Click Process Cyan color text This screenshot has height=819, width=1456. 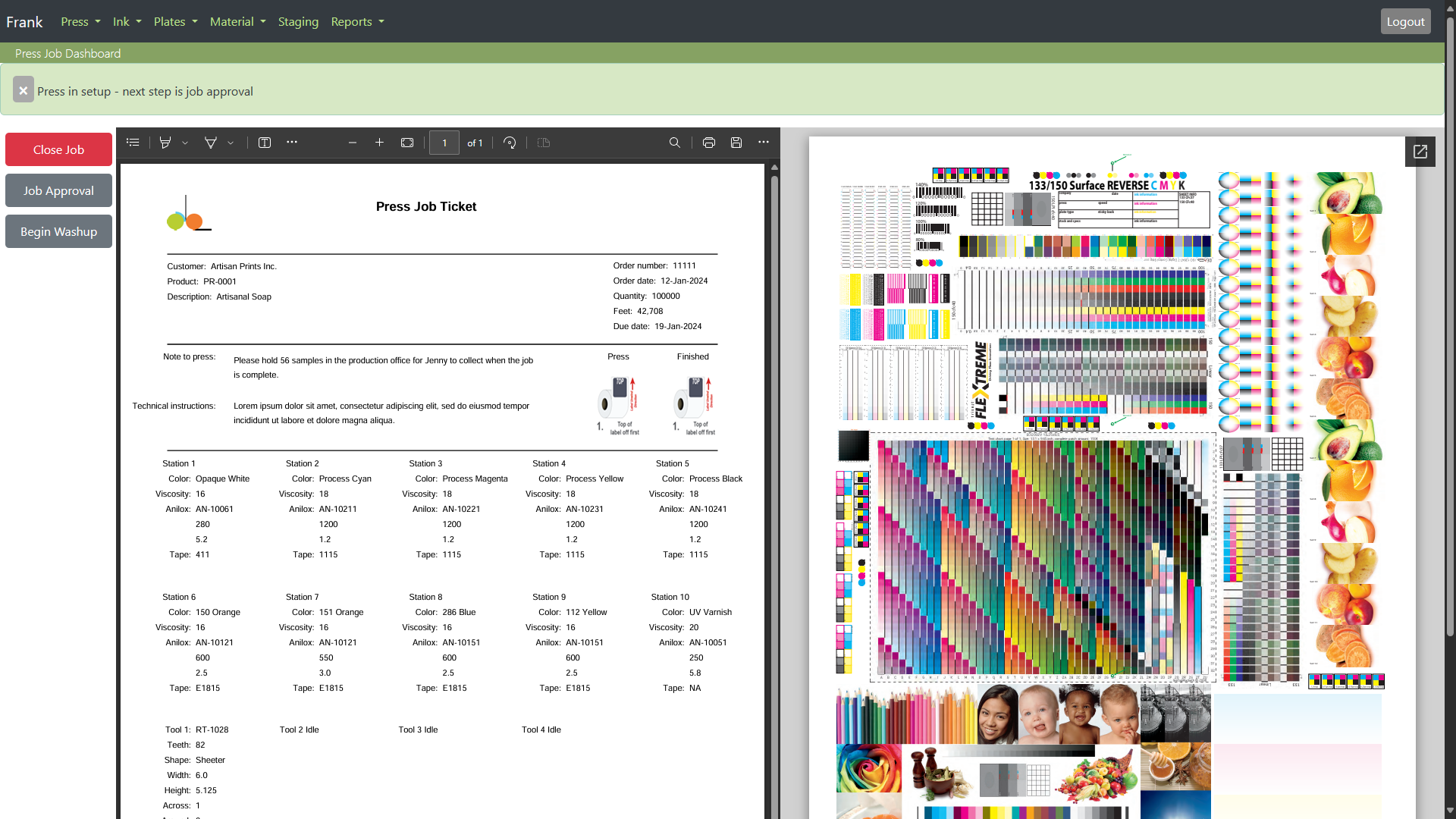coord(345,479)
